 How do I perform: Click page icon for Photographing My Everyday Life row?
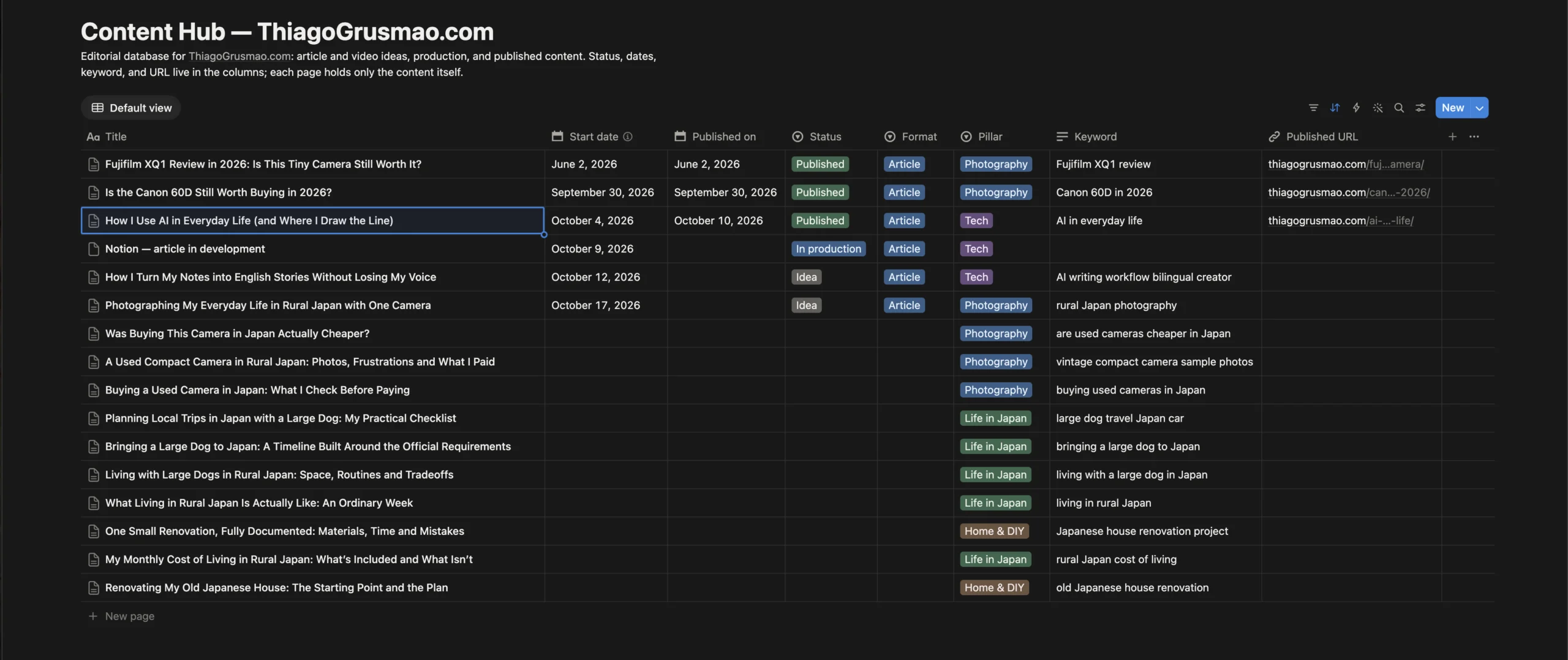pyautogui.click(x=94, y=305)
